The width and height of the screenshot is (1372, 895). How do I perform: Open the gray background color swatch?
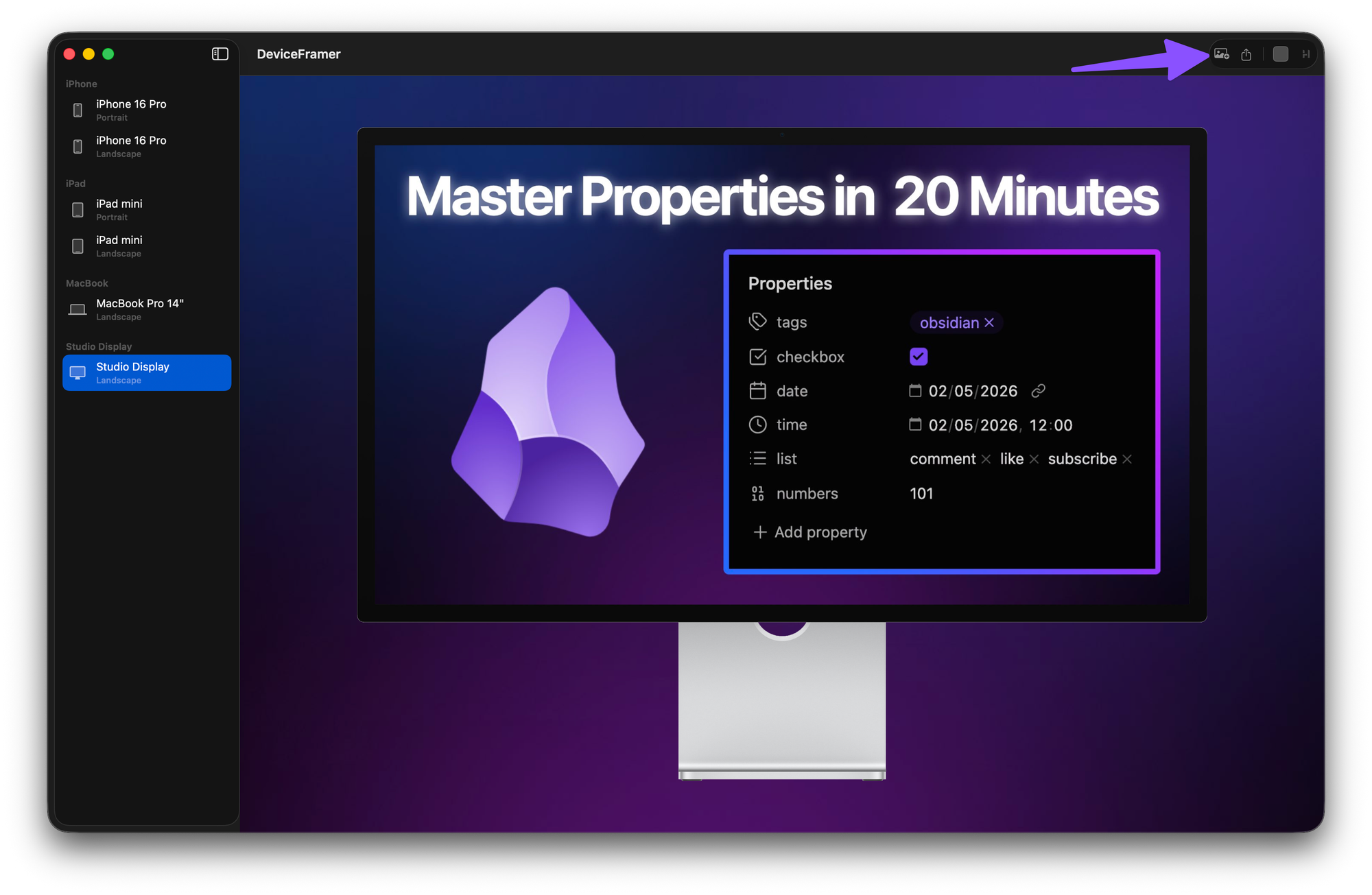pos(1280,54)
